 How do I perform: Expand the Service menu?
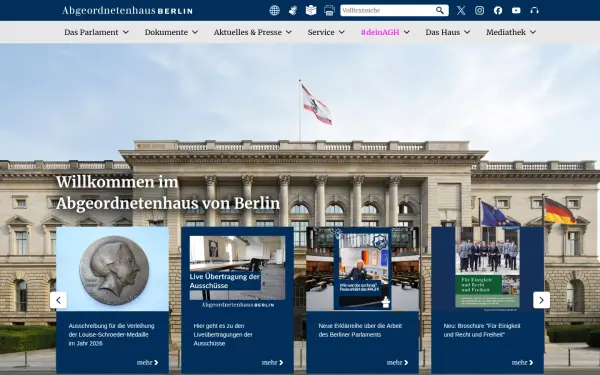[x=326, y=32]
